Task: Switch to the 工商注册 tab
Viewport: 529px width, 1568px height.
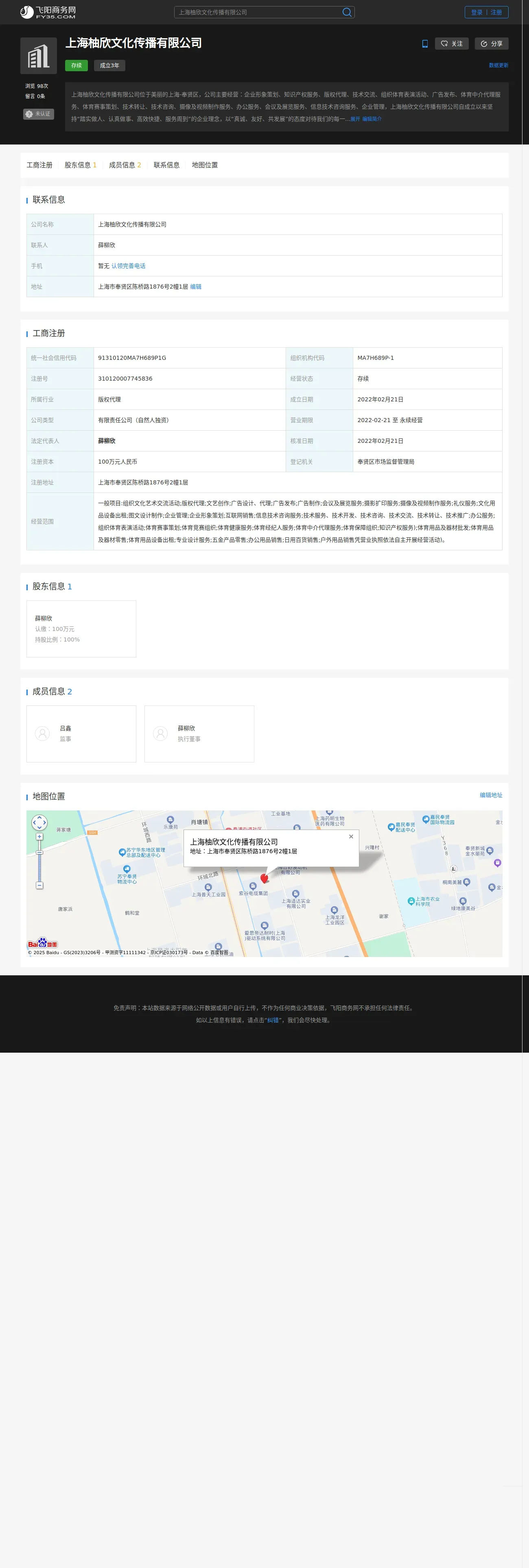Action: 39,165
